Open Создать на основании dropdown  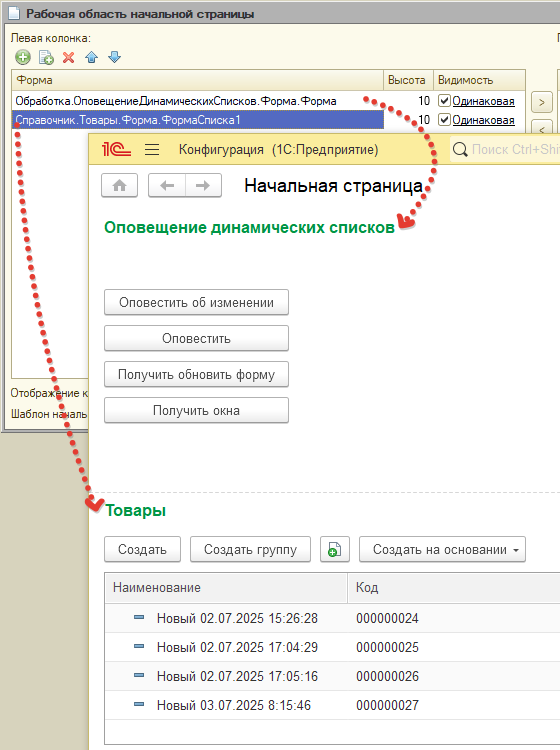(442, 549)
